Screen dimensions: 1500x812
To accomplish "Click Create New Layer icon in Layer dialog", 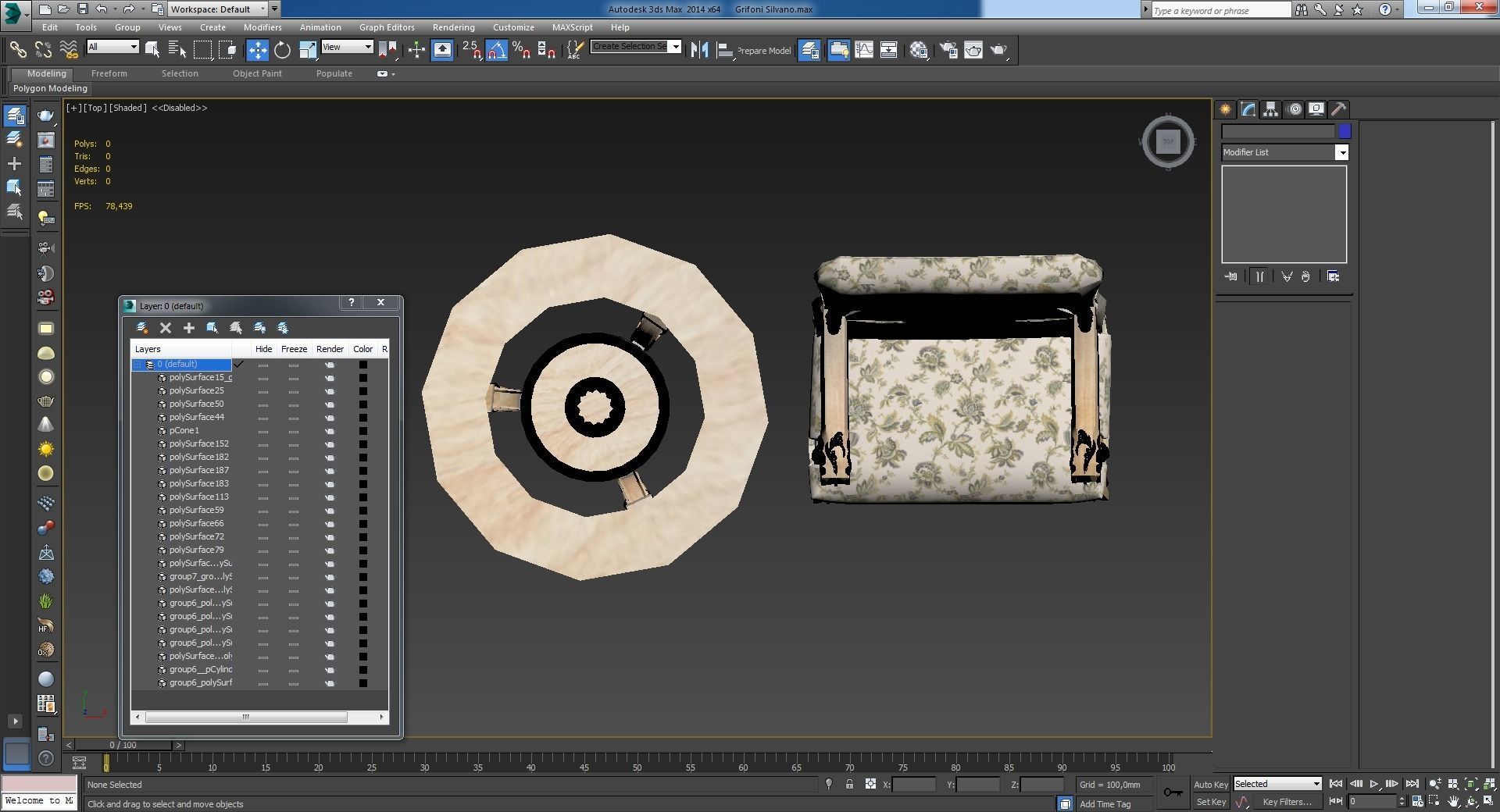I will point(142,328).
